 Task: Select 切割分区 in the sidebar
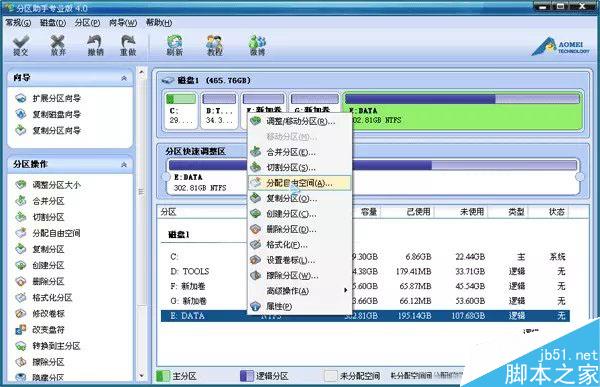(x=40, y=217)
